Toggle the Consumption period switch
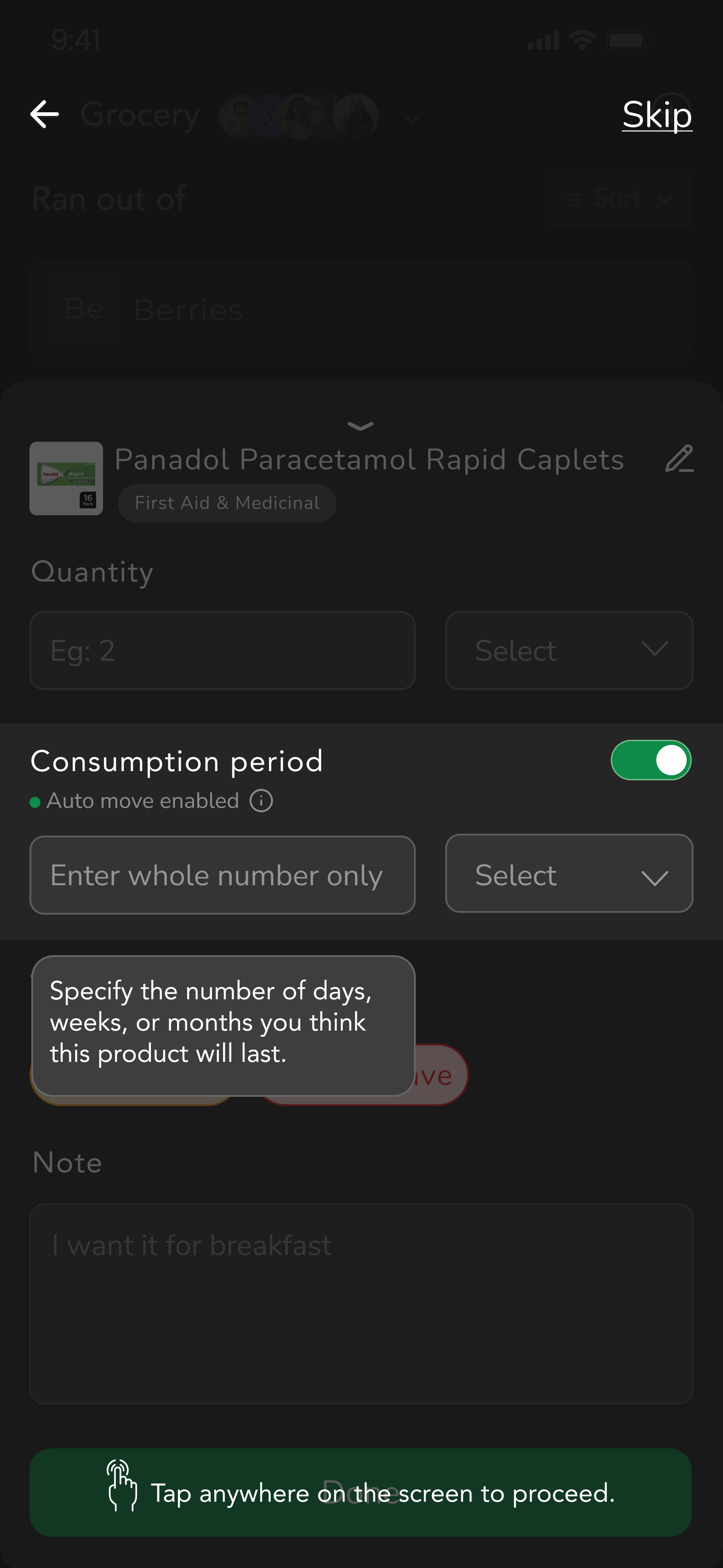This screenshot has width=723, height=1568. point(651,760)
